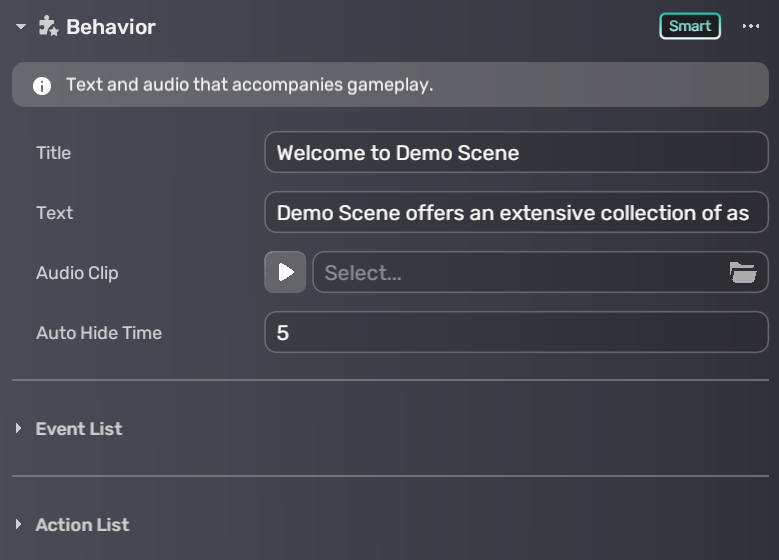Collapse the Behavior section arrow
779x560 pixels.
point(21,27)
